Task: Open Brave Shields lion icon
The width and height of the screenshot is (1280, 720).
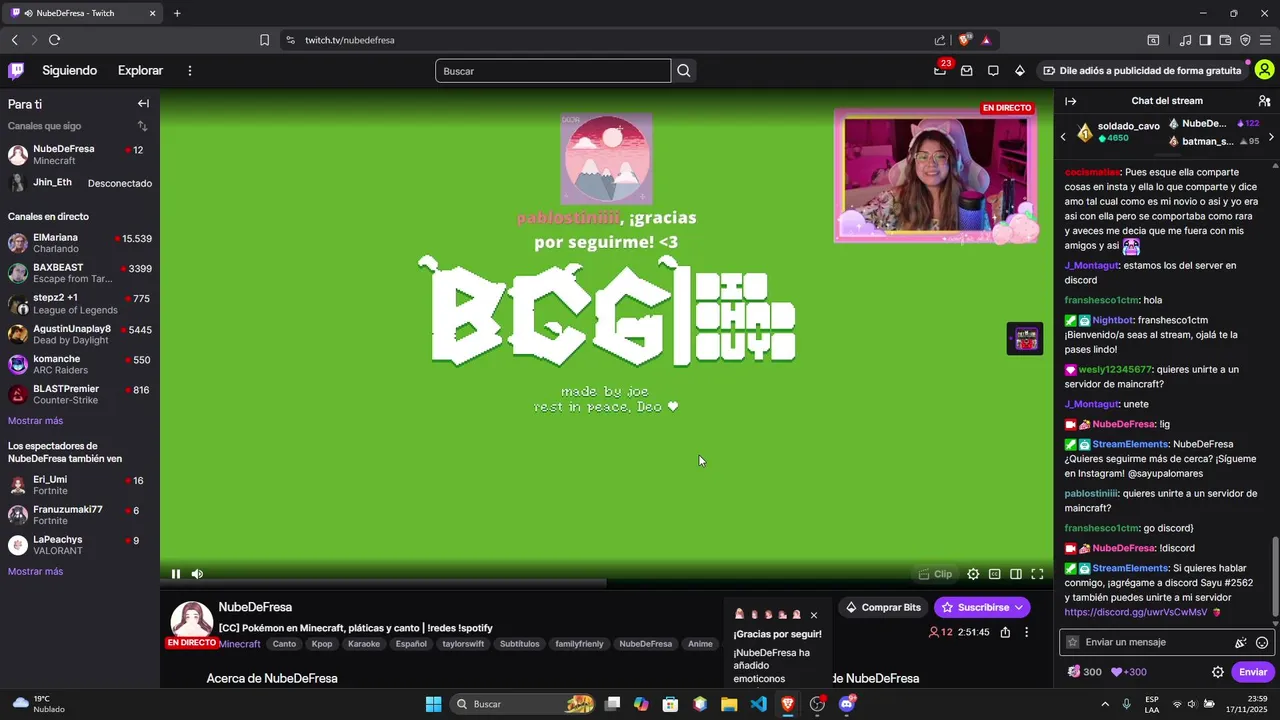Action: click(x=964, y=40)
